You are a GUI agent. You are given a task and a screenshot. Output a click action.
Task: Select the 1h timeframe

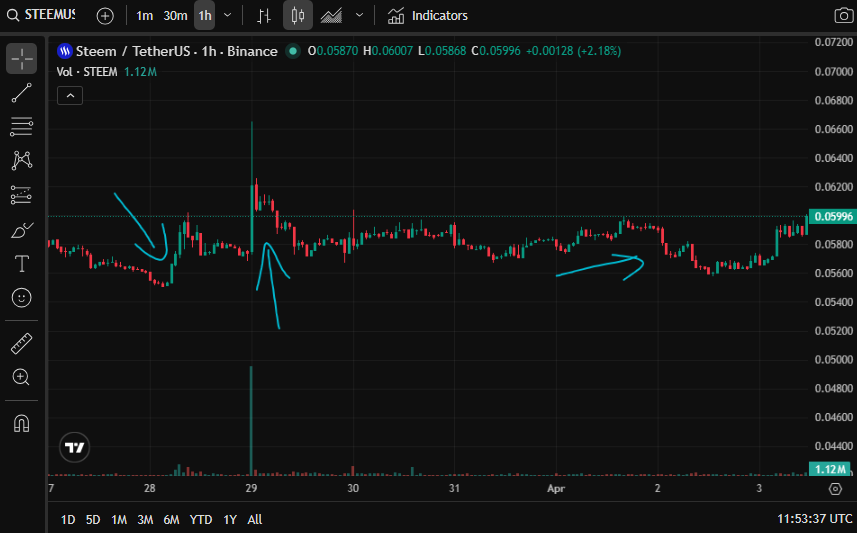[x=205, y=16]
